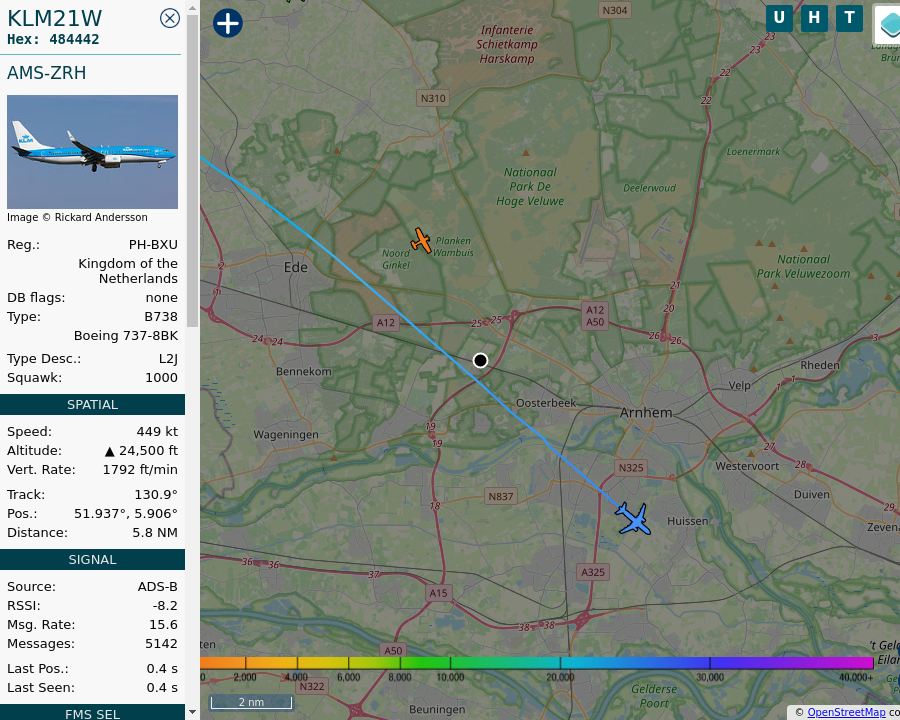Click the N837 road shield
This screenshot has height=720, width=900.
(501, 496)
